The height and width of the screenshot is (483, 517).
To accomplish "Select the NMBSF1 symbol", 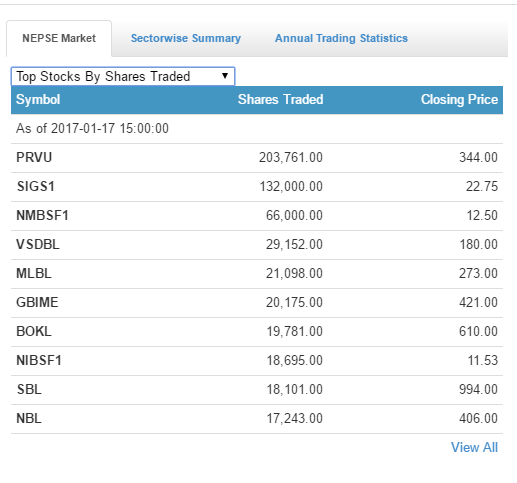I will 42,215.
